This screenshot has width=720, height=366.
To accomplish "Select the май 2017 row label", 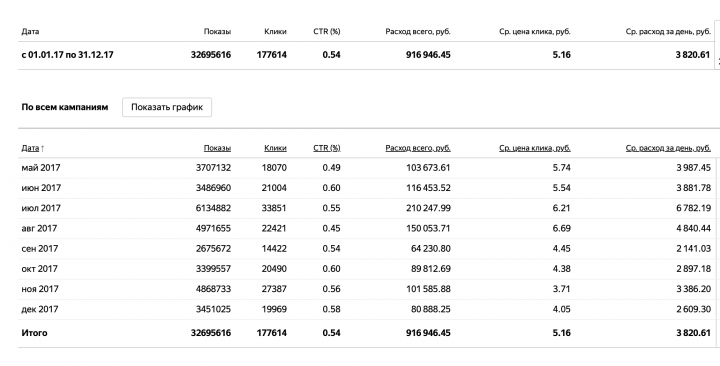I will tap(40, 168).
